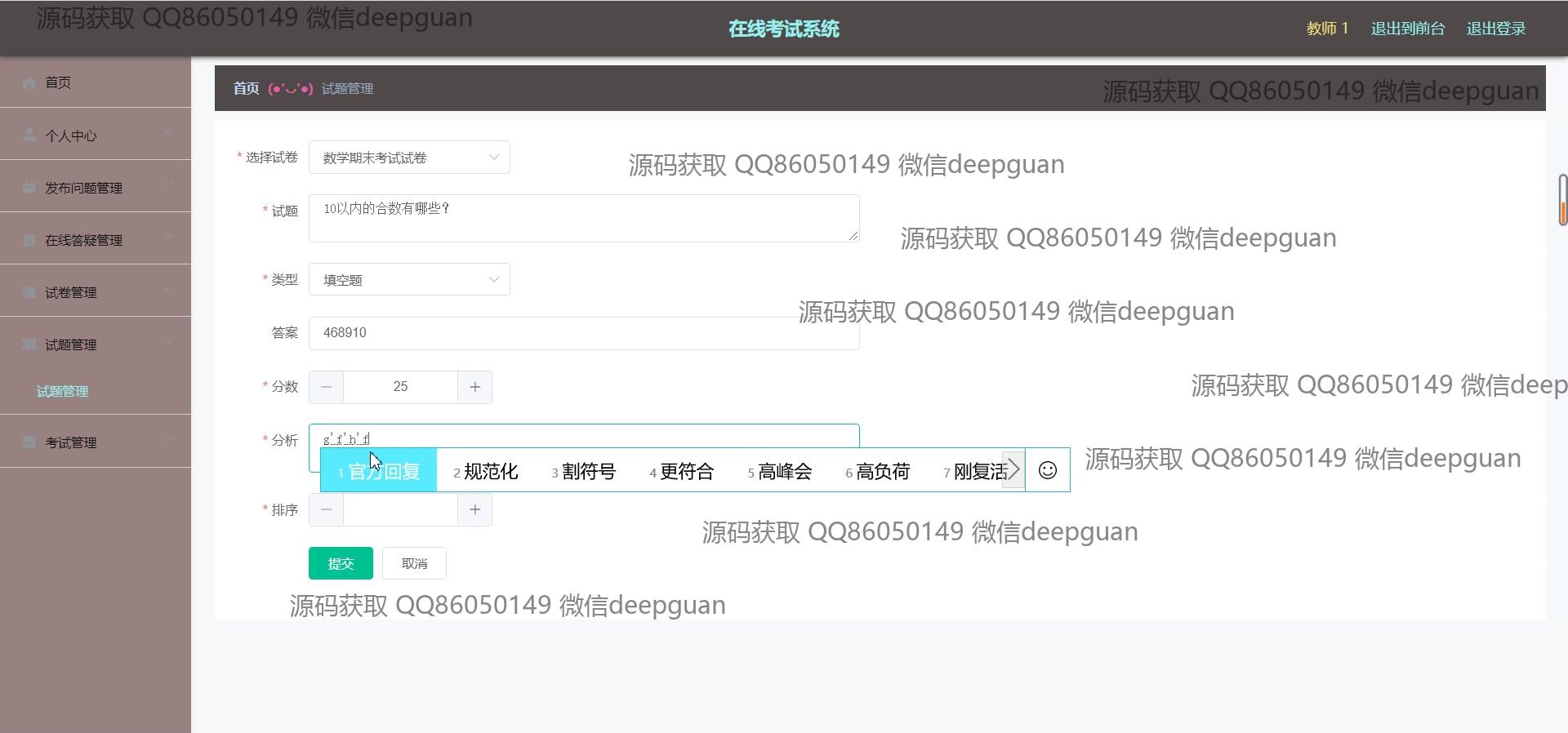
Task: Open the 发布问题管理 sidebar item
Action: 96,187
